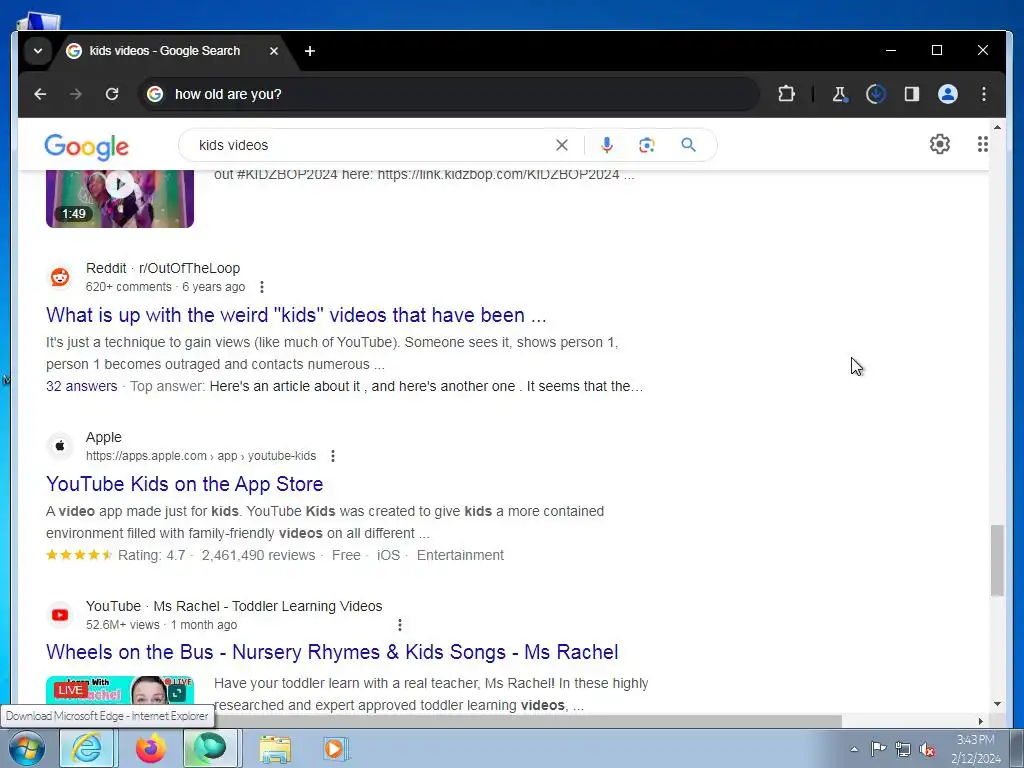Open the Action Center flag icon
Screen dimensions: 1024x768
tap(878, 749)
